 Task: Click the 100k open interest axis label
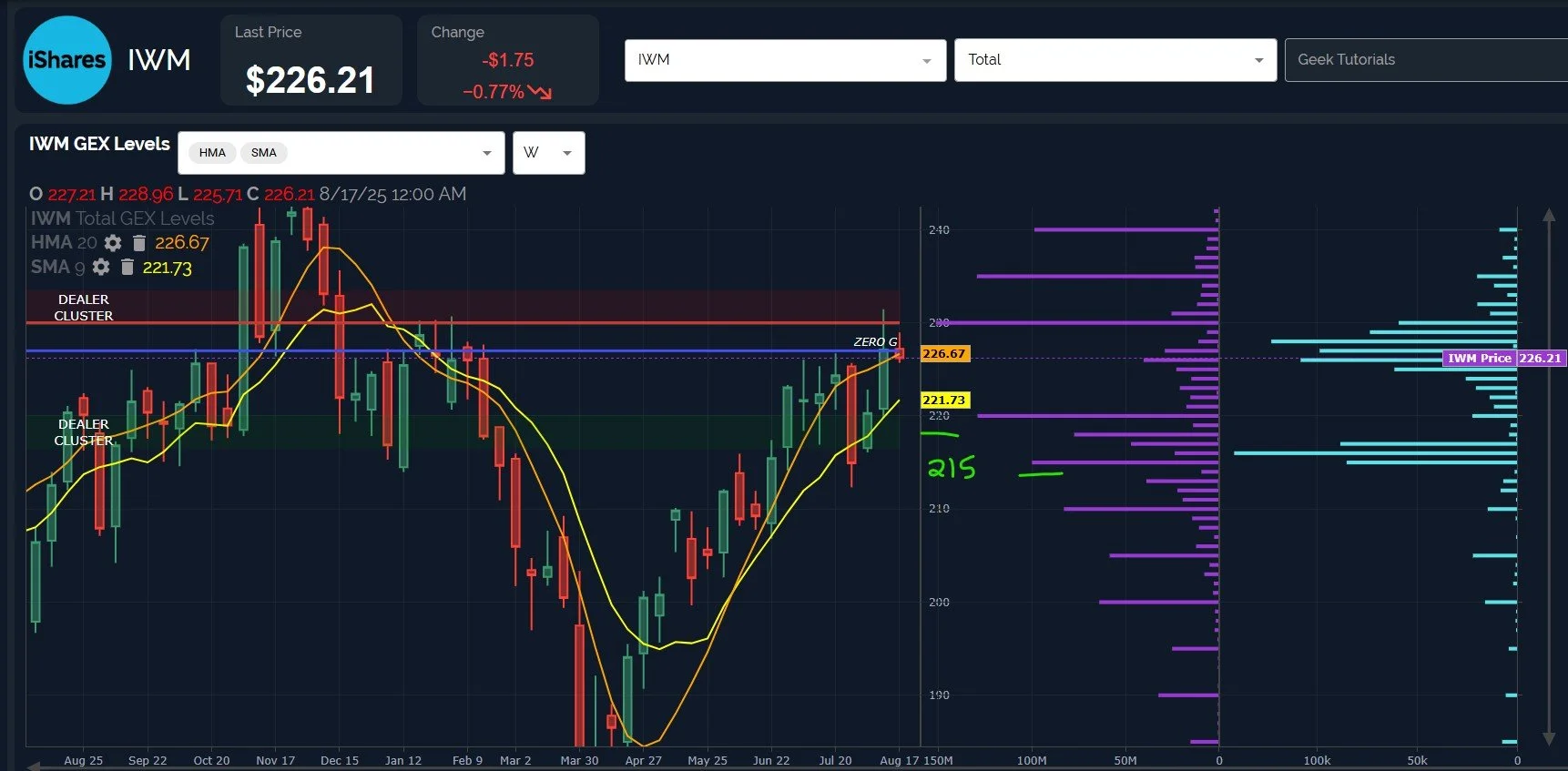pyautogui.click(x=1317, y=760)
